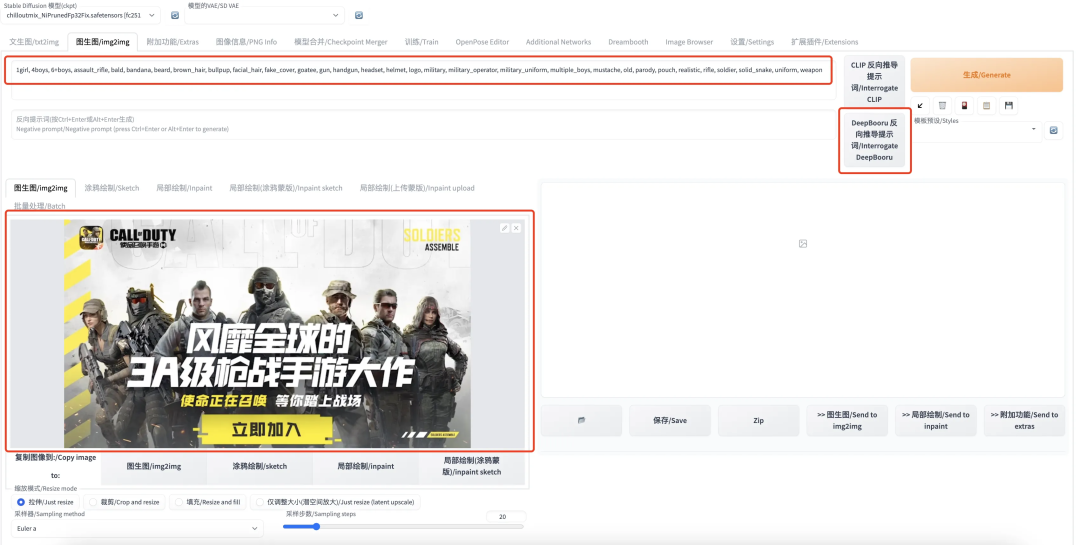This screenshot has width=1080, height=545.
Task: Switch to the txt2img tab
Action: (34, 41)
